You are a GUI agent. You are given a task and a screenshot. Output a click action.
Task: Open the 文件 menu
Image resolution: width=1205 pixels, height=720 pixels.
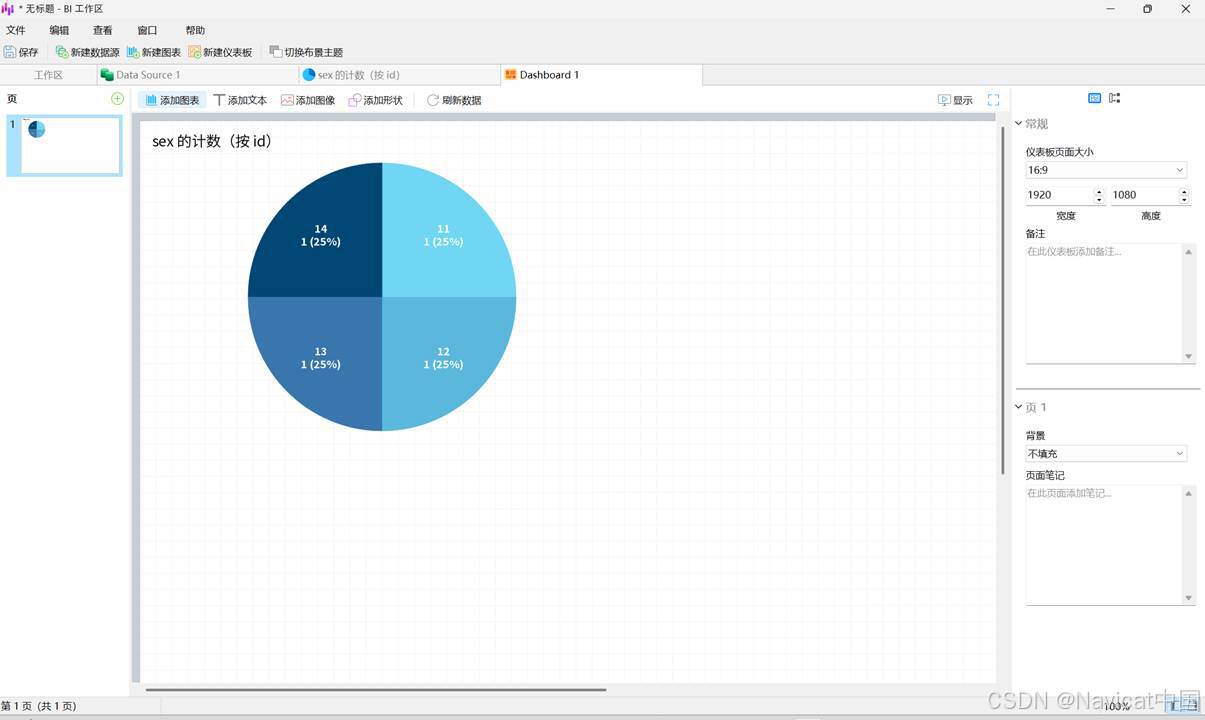(15, 30)
